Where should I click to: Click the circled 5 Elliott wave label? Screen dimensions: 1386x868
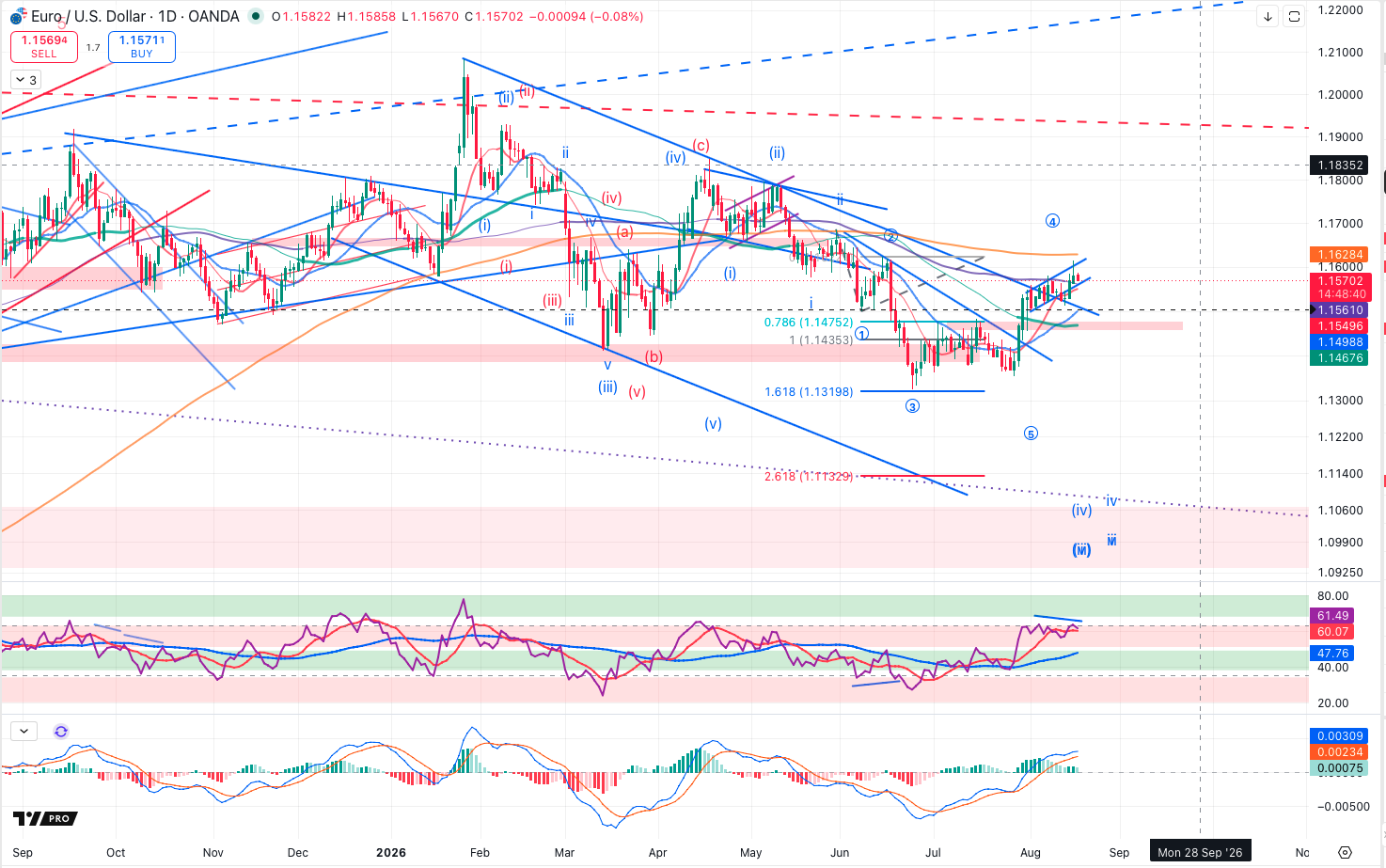(x=1031, y=434)
